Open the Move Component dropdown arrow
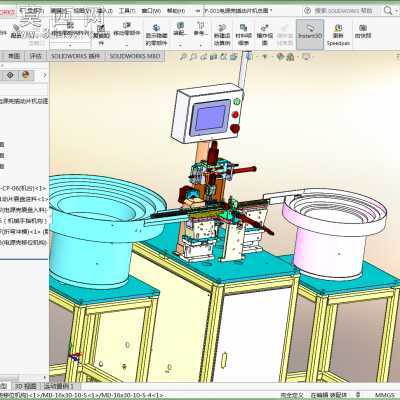400x400 pixels. click(x=127, y=45)
